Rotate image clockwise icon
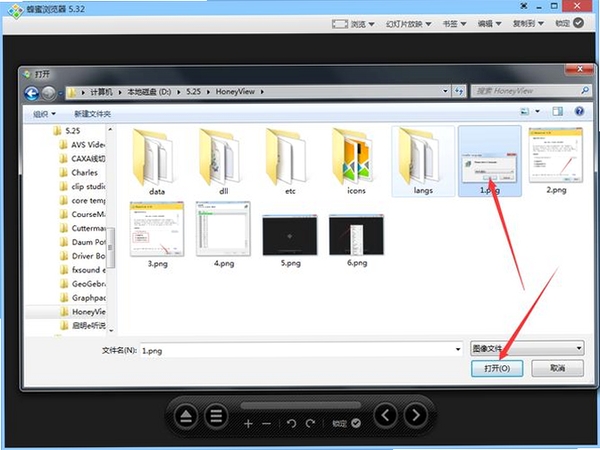The image size is (600, 450). point(310,423)
